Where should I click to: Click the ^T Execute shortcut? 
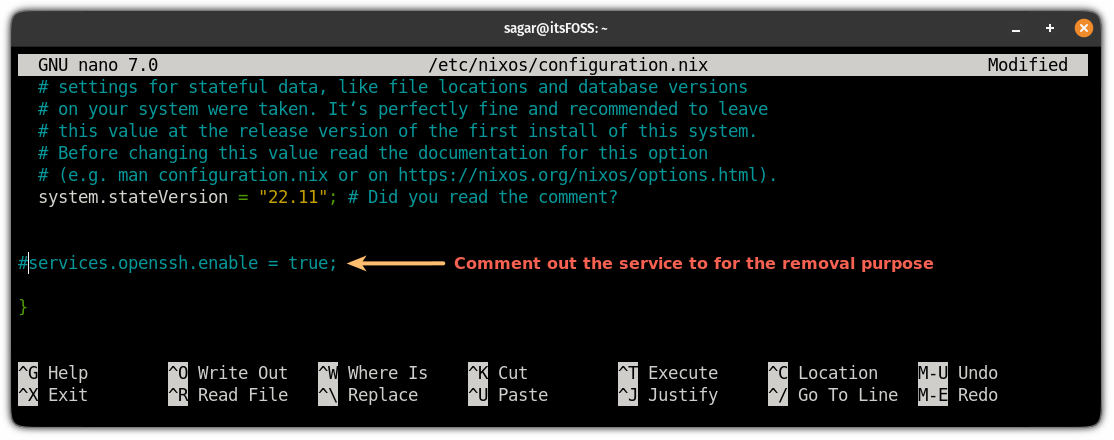pos(668,373)
